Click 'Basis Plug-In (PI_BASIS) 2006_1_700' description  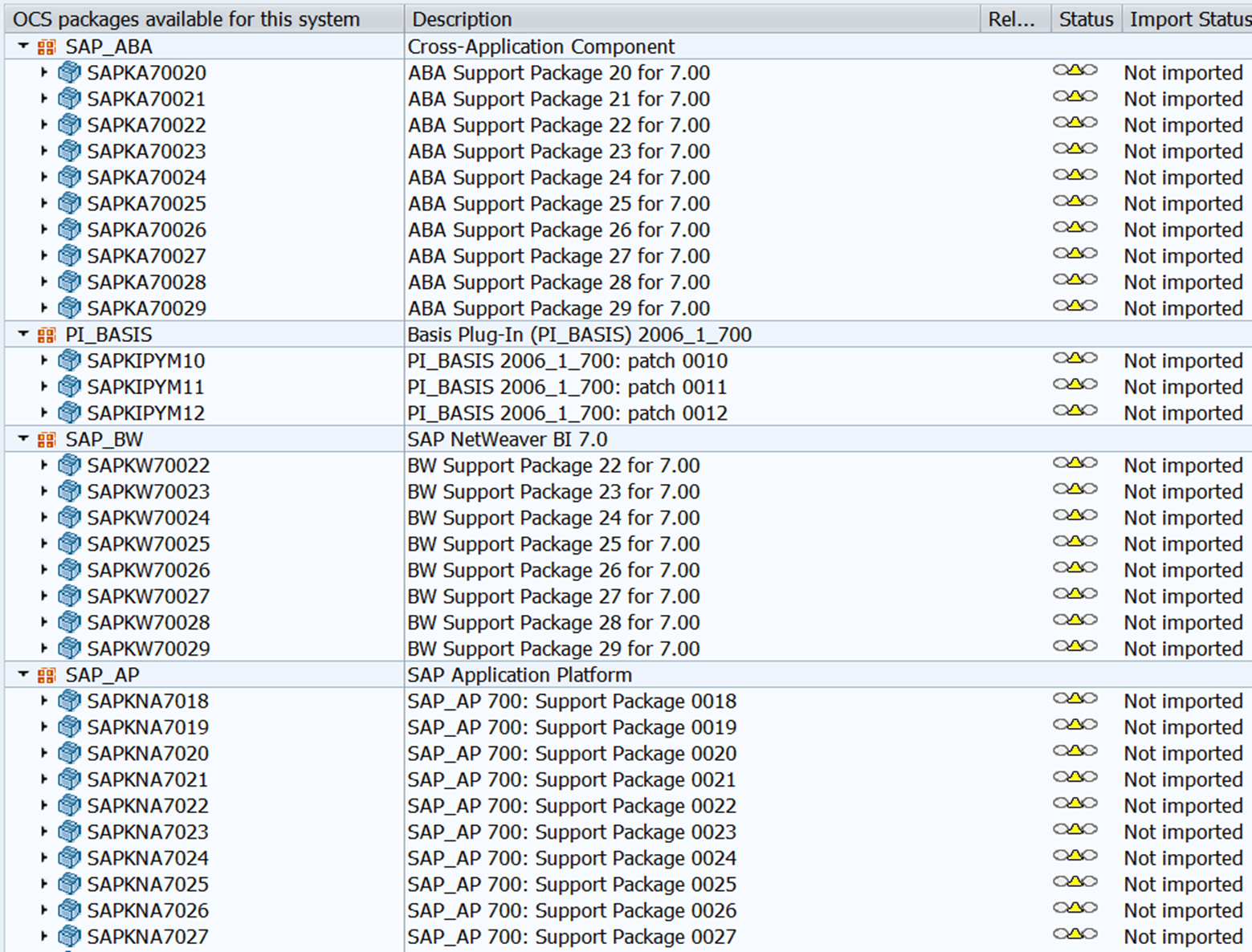[580, 335]
